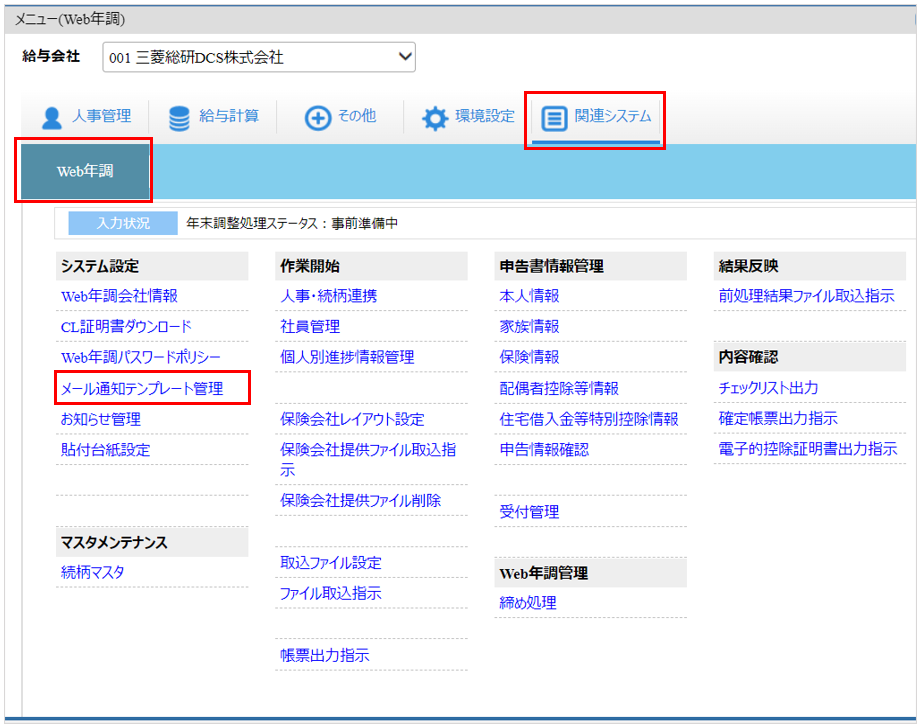918x726 pixels.
Task: Click the Web年調管理 section header
Action: pos(591,573)
